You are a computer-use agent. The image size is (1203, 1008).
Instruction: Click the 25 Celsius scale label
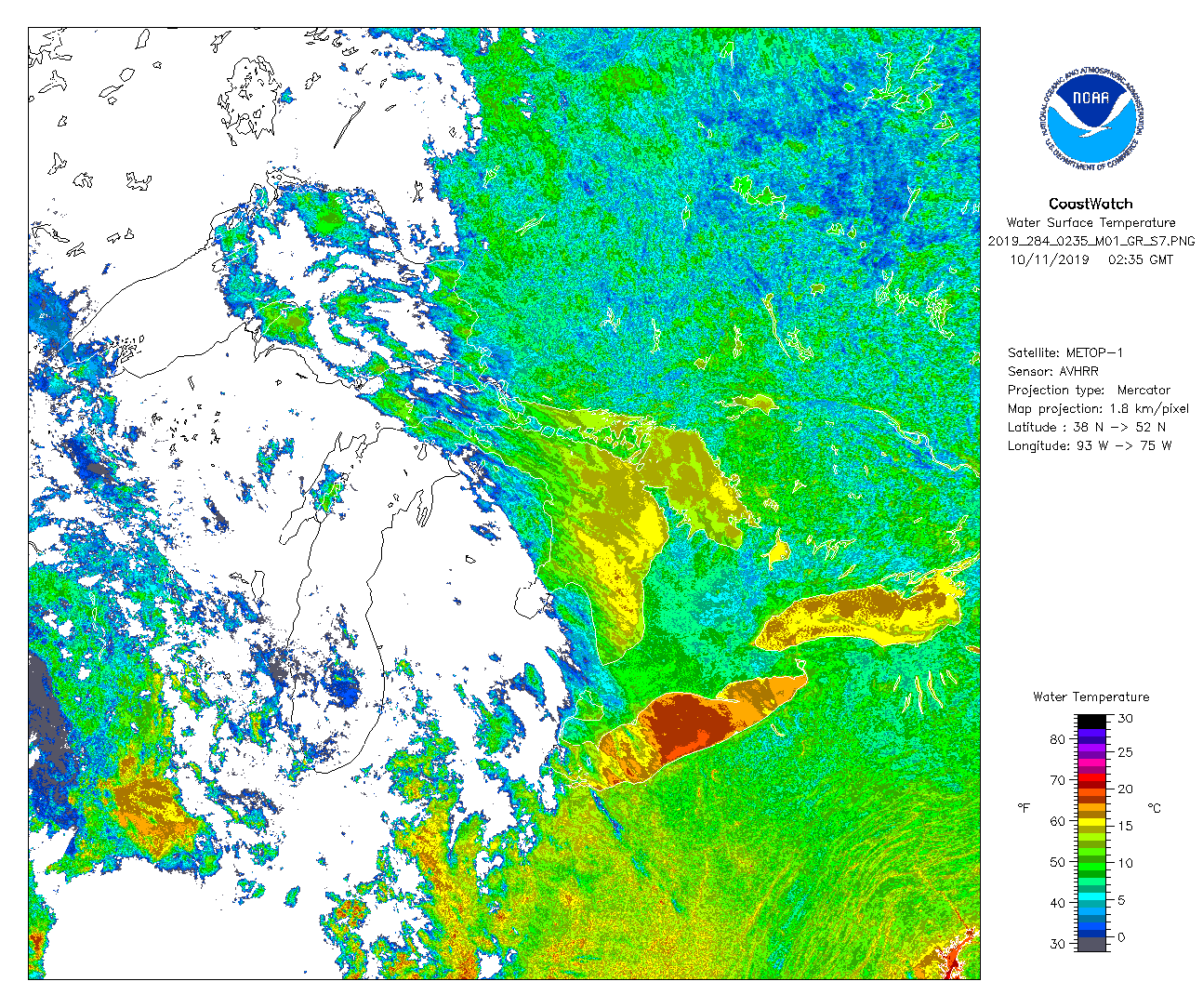[1125, 752]
